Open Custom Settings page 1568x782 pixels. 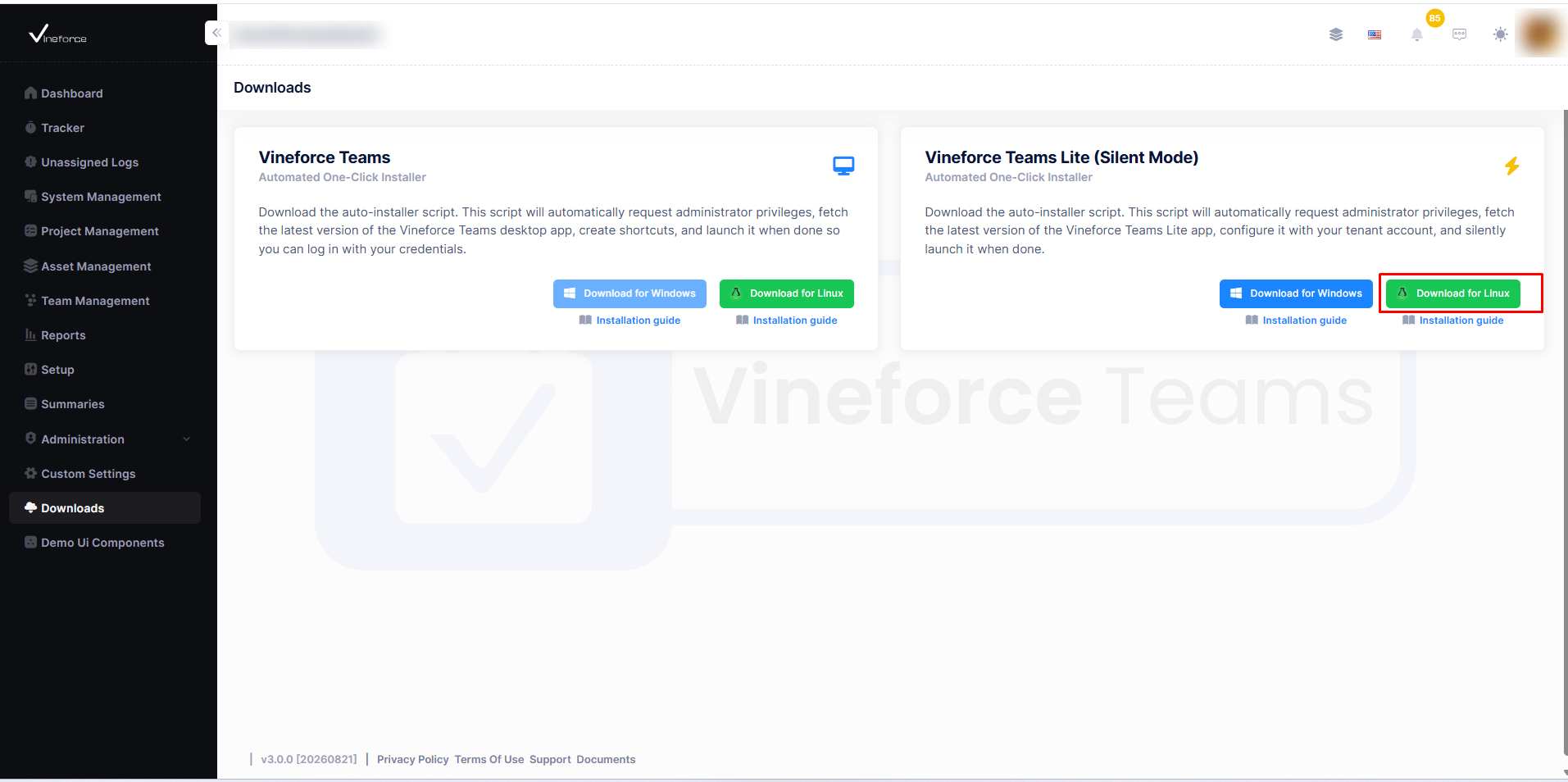tap(105, 474)
